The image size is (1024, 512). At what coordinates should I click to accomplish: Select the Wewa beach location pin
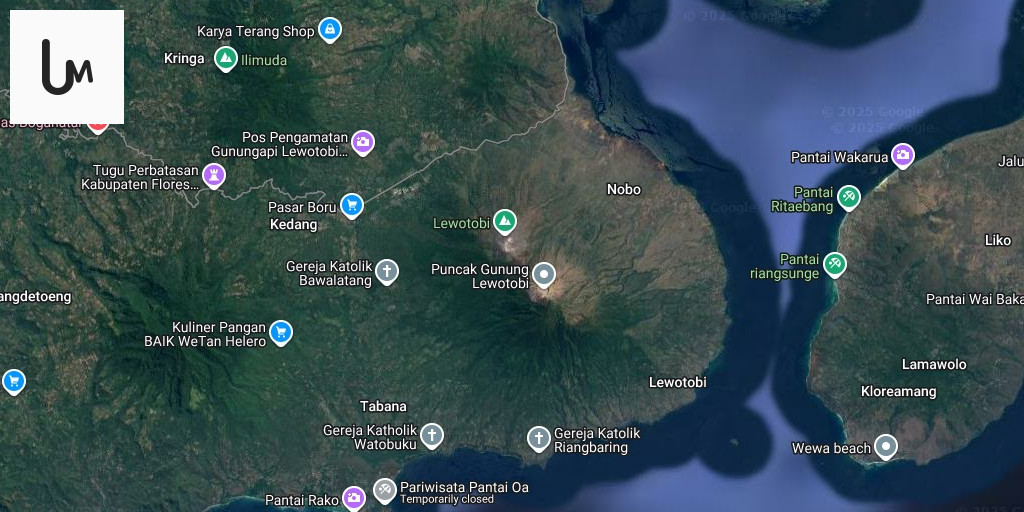coord(885,446)
